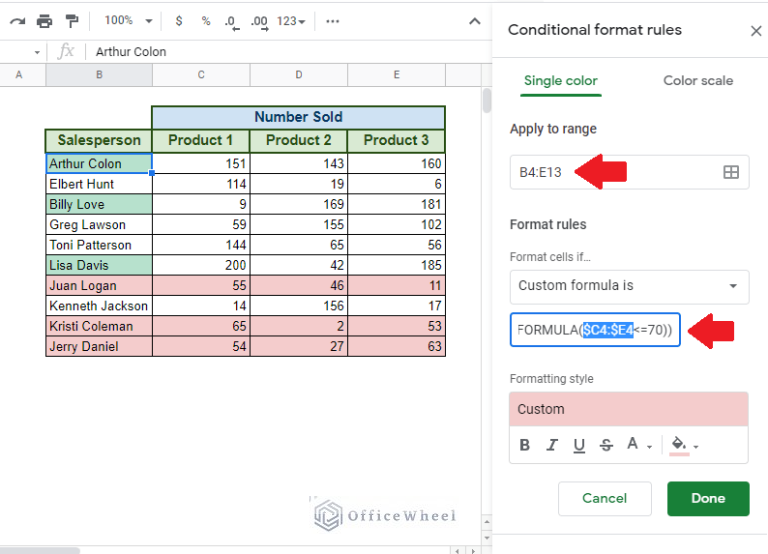Screen dimensions: 768x554
Task: Format as currency with dollar icon
Action: pos(179,21)
